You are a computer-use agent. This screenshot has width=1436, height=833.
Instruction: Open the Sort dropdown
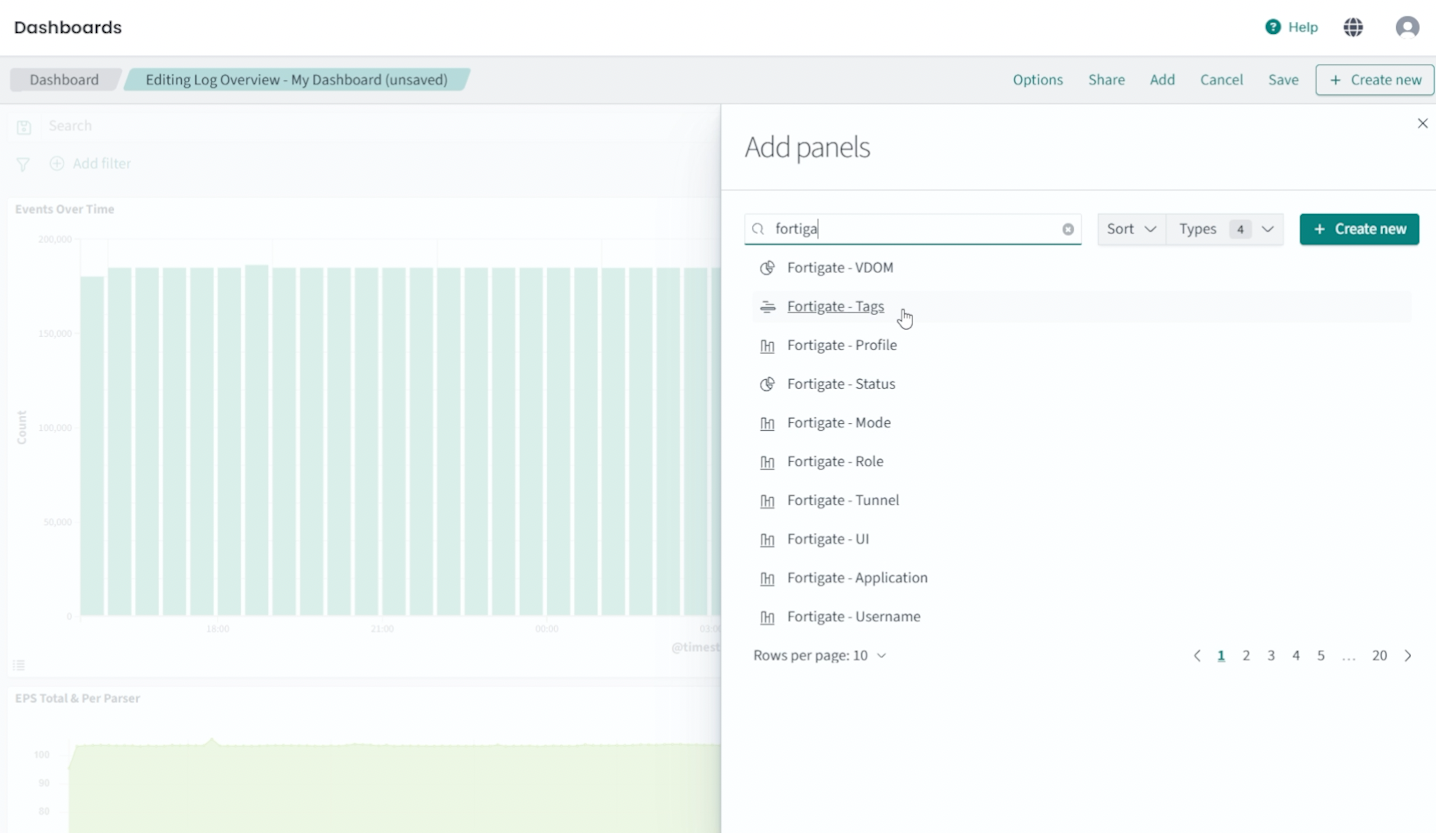pyautogui.click(x=1131, y=229)
